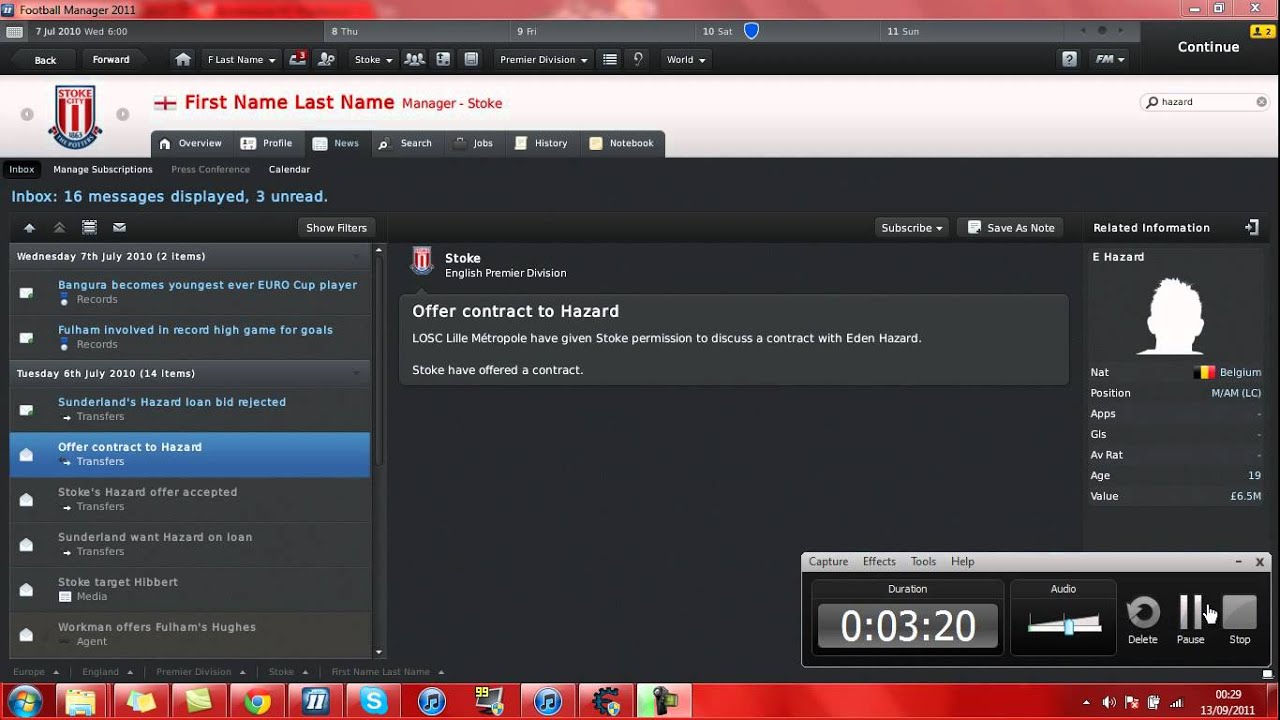Click Show Filters in the inbox

click(336, 228)
